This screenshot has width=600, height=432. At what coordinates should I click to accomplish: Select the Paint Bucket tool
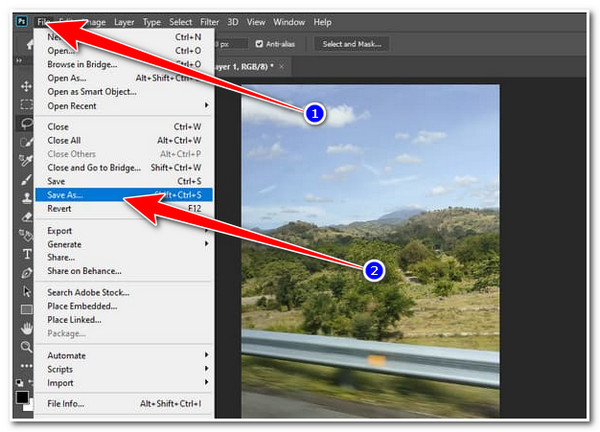26,235
